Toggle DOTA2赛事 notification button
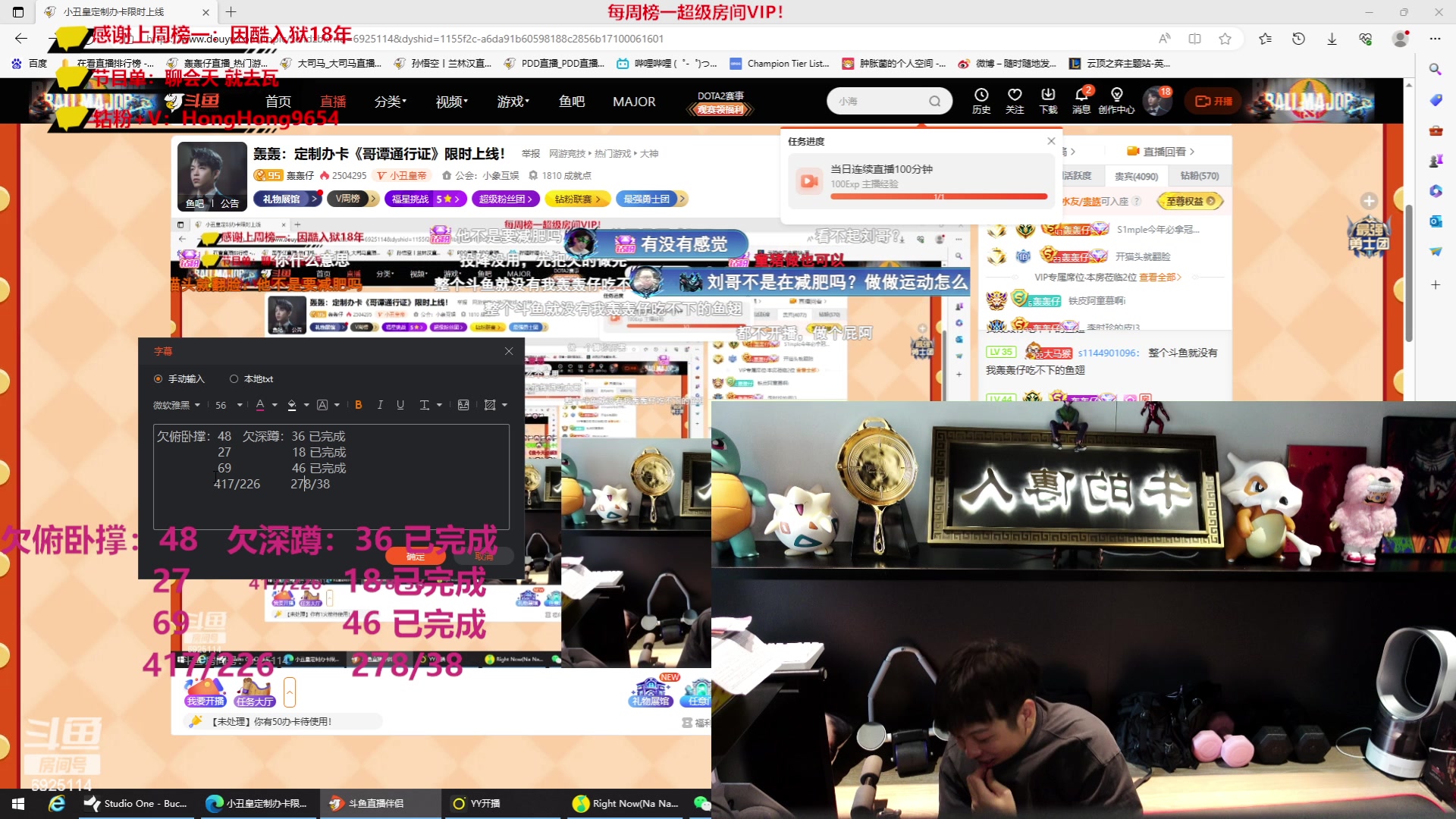 [x=720, y=100]
